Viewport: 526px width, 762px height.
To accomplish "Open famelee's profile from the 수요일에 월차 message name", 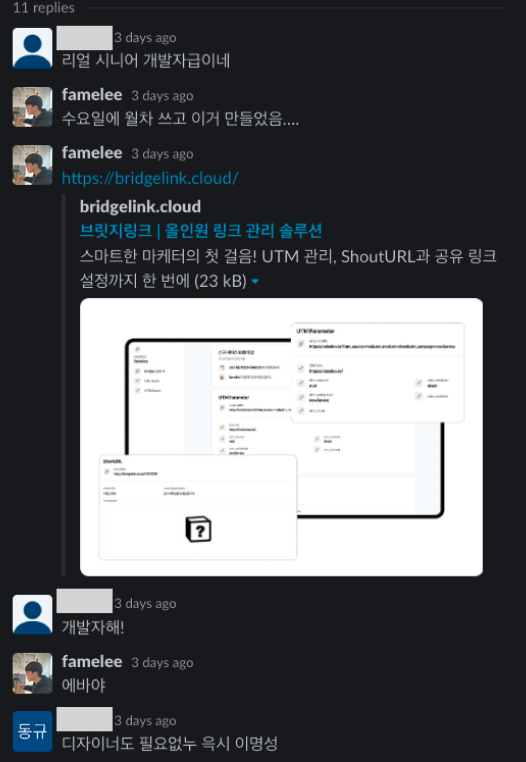I will pyautogui.click(x=92, y=95).
